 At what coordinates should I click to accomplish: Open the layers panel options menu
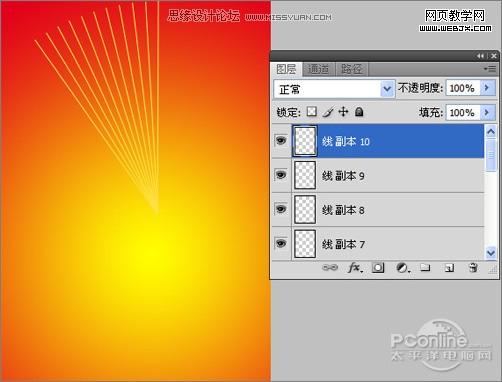click(490, 69)
